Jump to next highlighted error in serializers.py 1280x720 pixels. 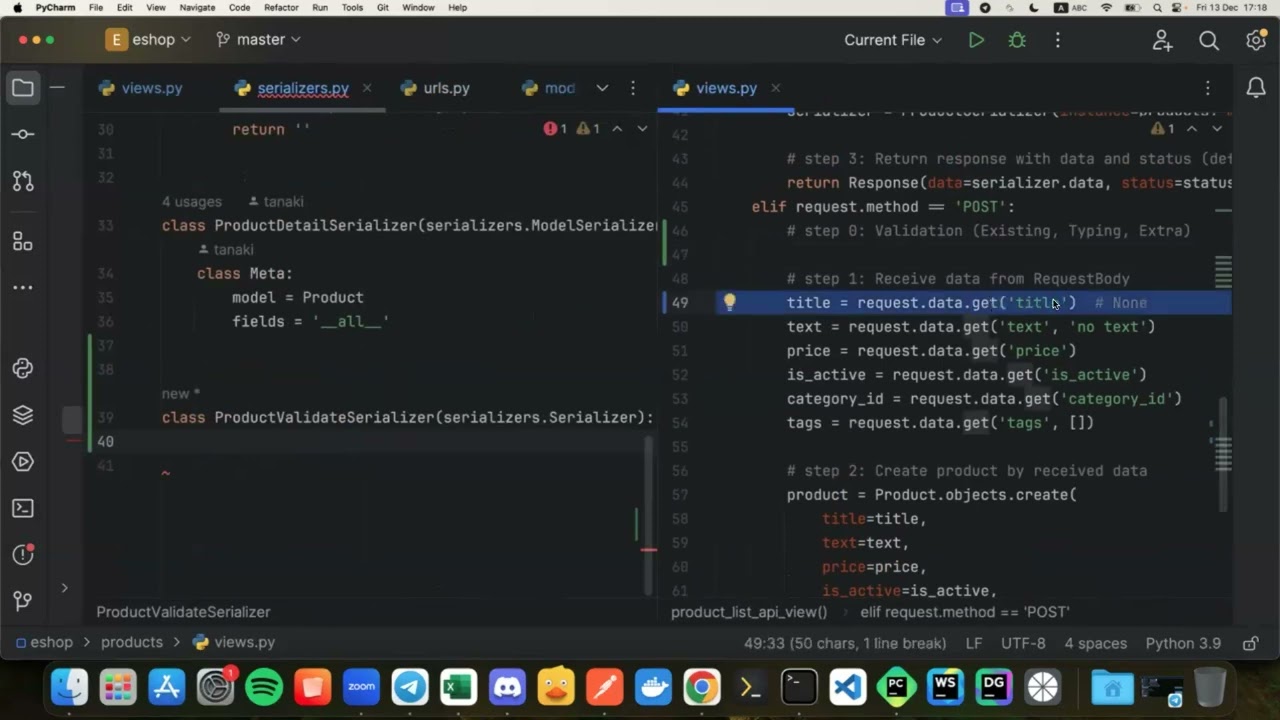tap(642, 129)
